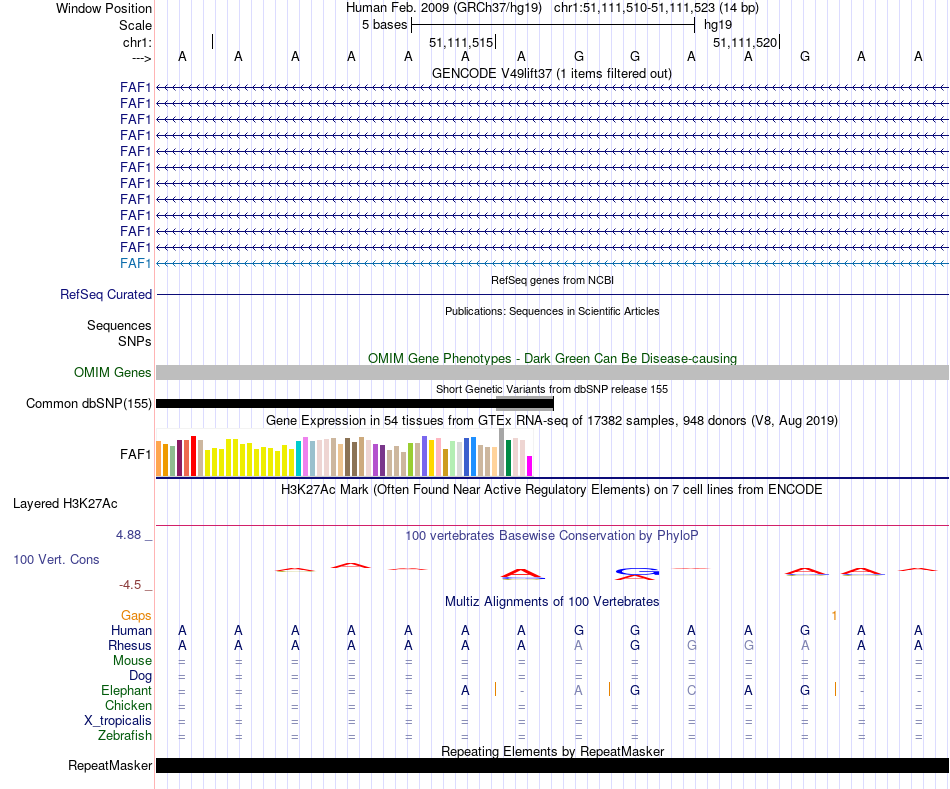Click the Mouse alignment row label
Viewport: 950px width, 789px height.
coord(132,661)
